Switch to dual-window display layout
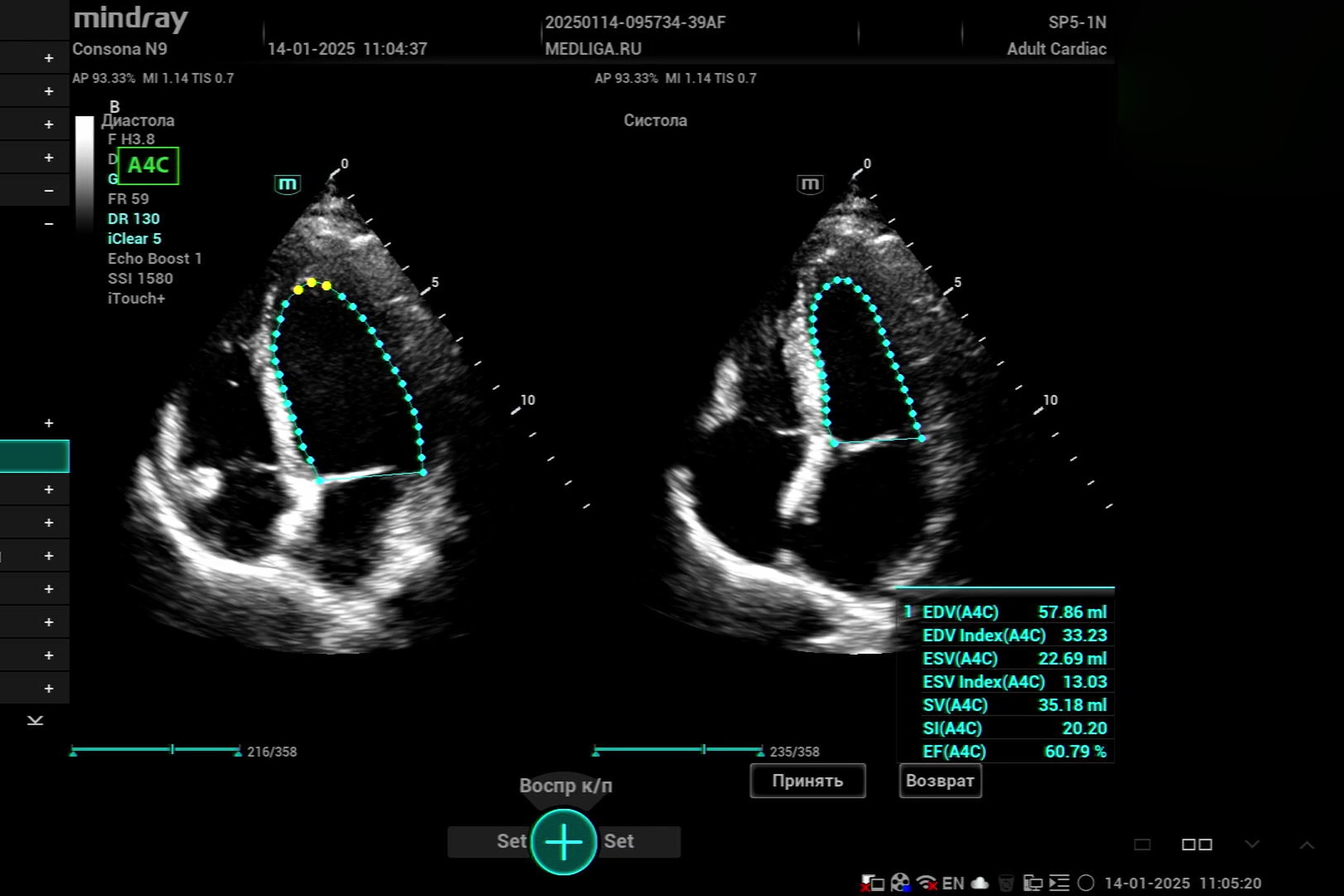Viewport: 1344px width, 896px height. tap(1197, 844)
